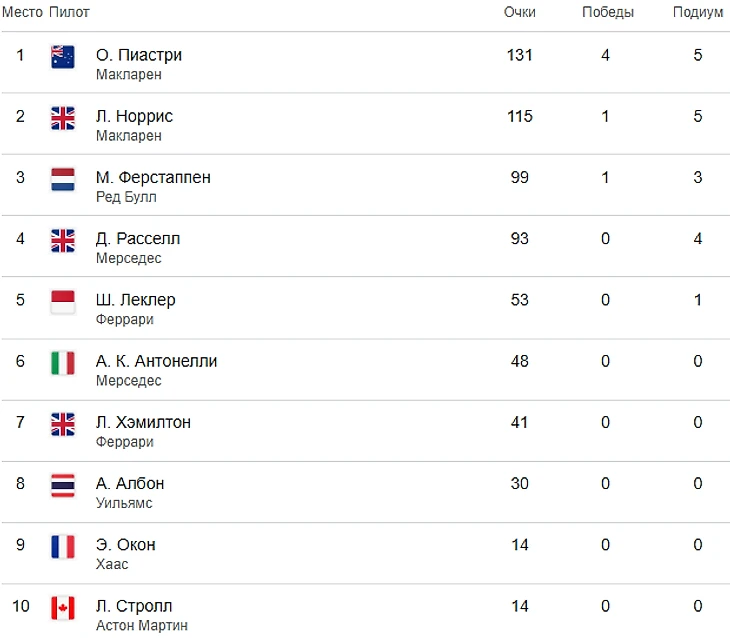This screenshot has width=730, height=638.
Task: Click the British flag next to Norris
Action: click(63, 118)
